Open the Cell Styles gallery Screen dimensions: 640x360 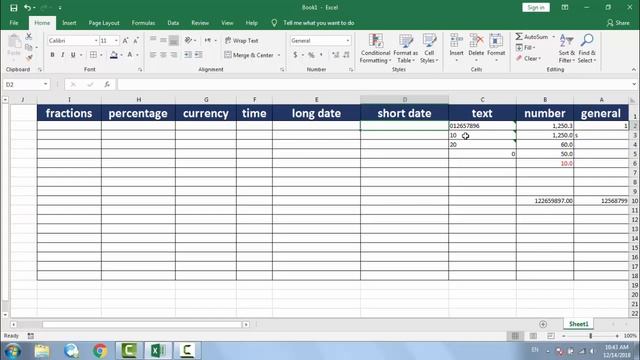click(429, 48)
